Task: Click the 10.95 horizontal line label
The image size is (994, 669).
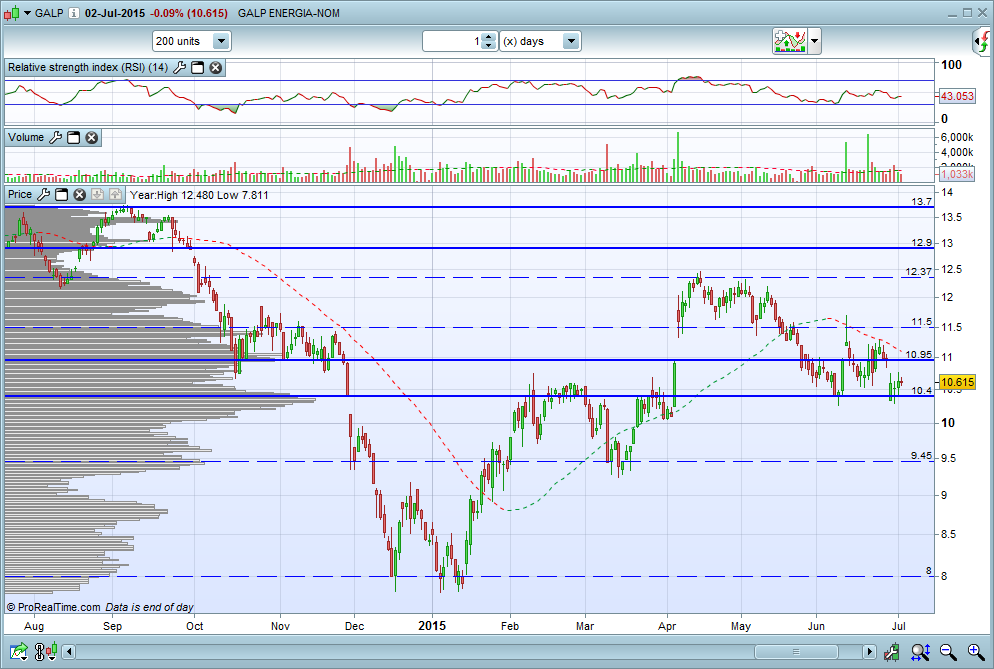Action: point(919,354)
